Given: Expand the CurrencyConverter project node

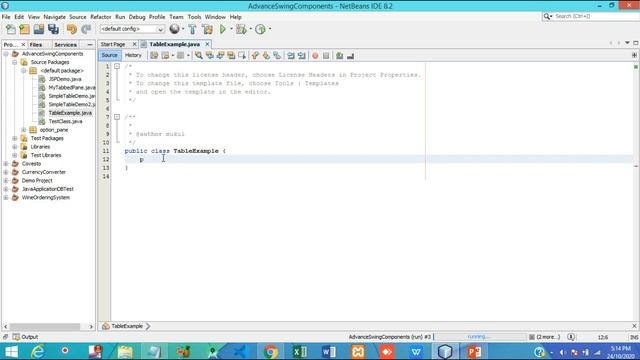Looking at the screenshot, I should [6, 172].
